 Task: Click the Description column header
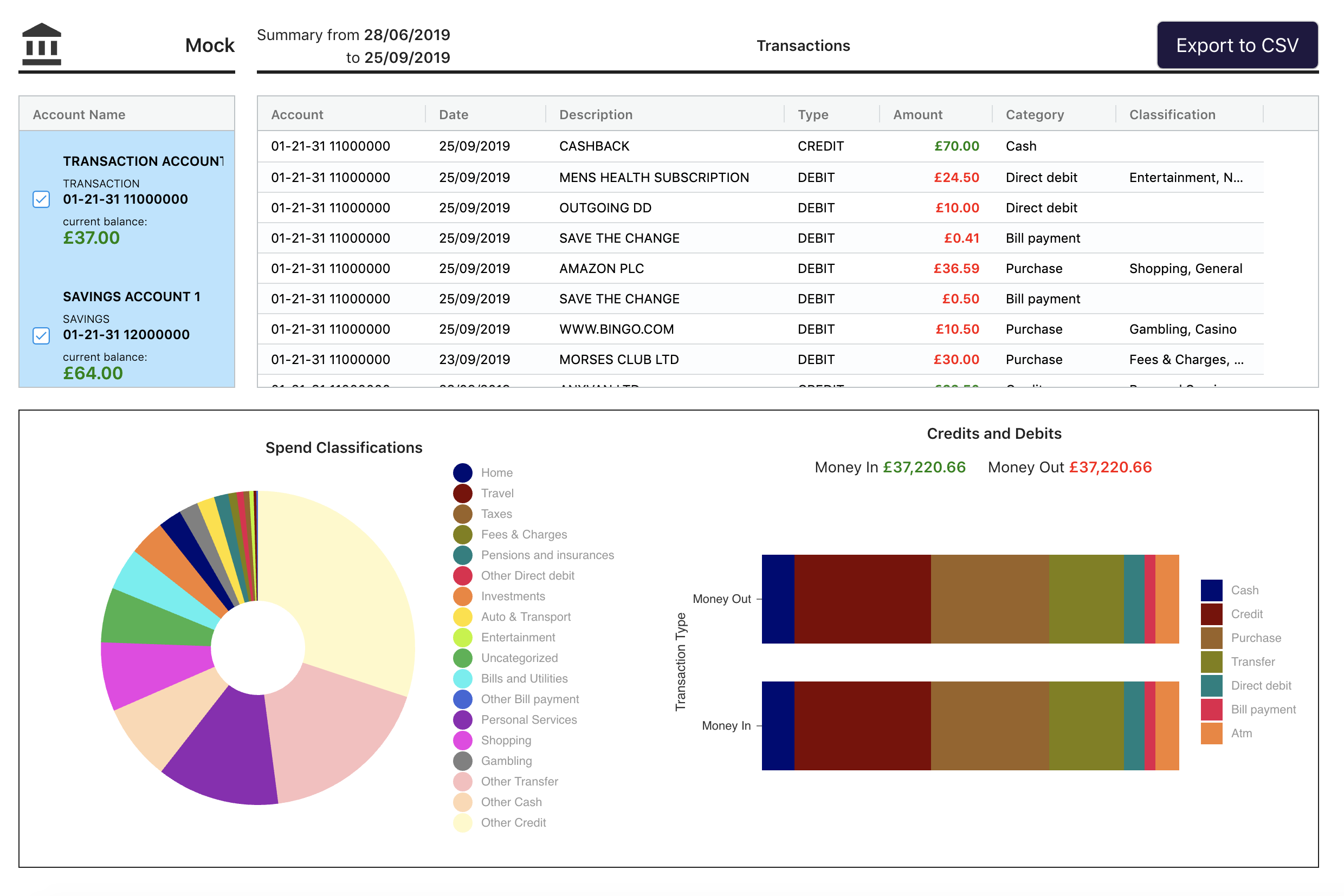pos(595,114)
